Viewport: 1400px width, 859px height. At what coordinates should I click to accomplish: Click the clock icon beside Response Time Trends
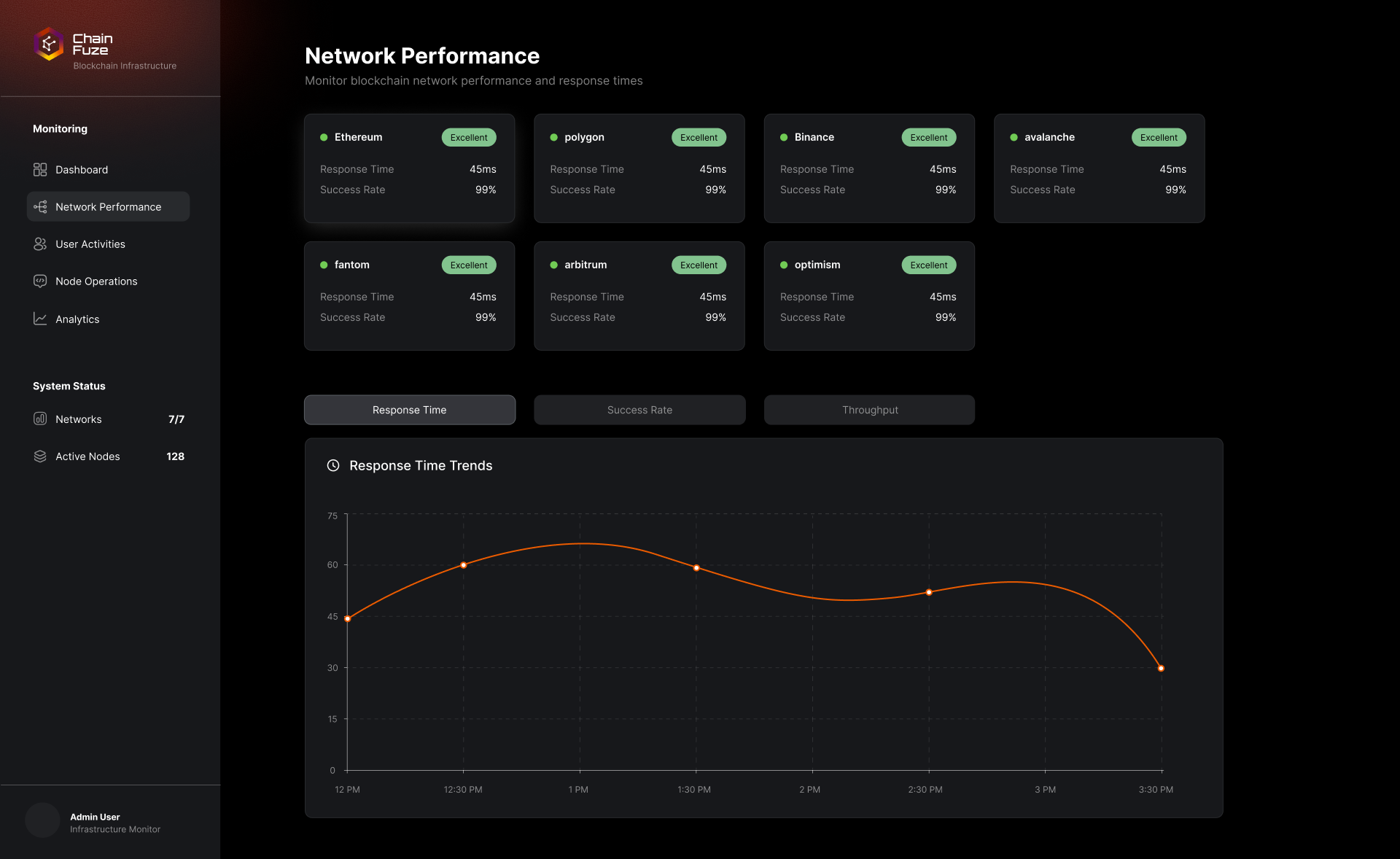tap(333, 465)
